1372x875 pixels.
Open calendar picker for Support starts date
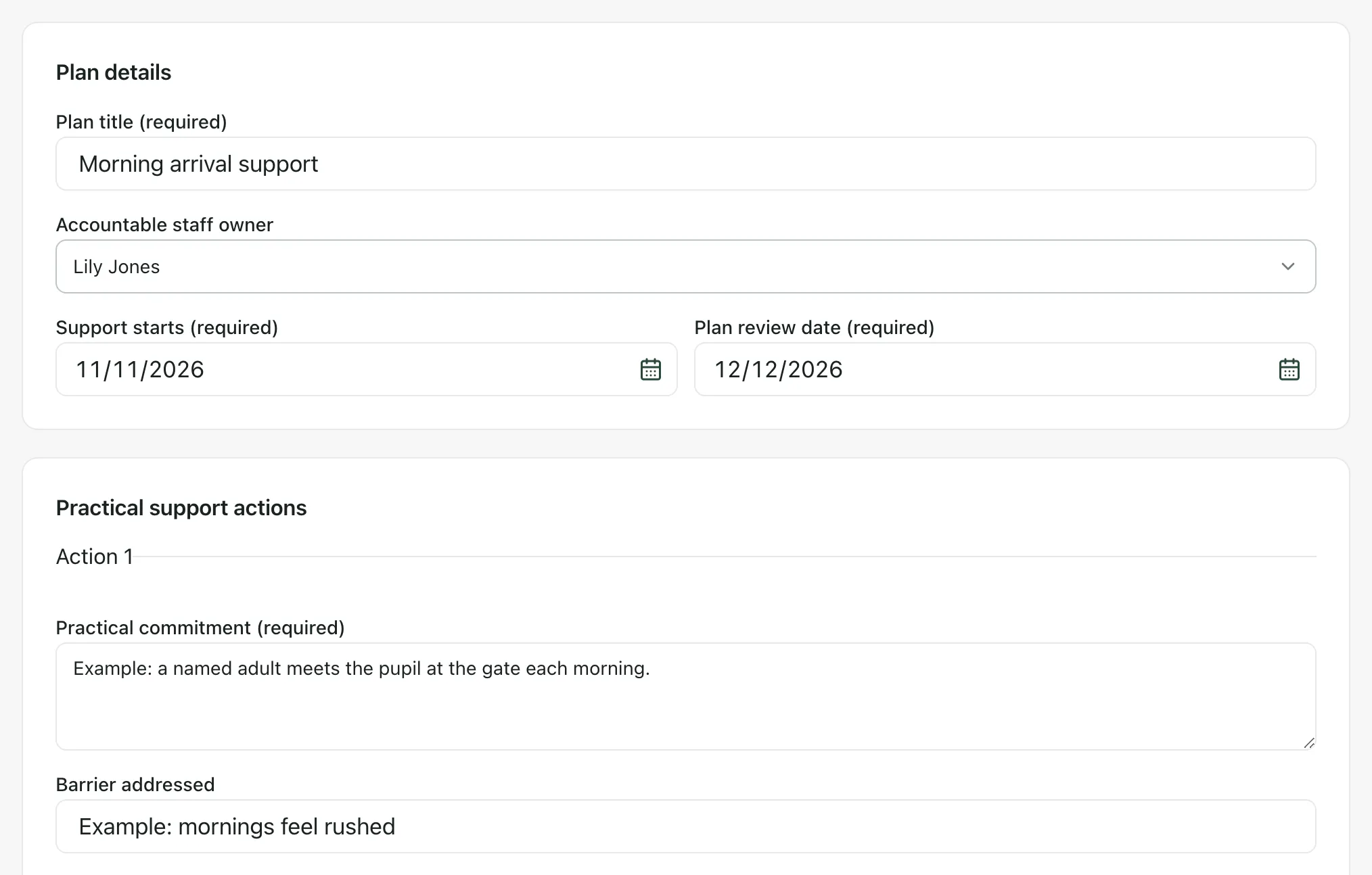pyautogui.click(x=650, y=369)
